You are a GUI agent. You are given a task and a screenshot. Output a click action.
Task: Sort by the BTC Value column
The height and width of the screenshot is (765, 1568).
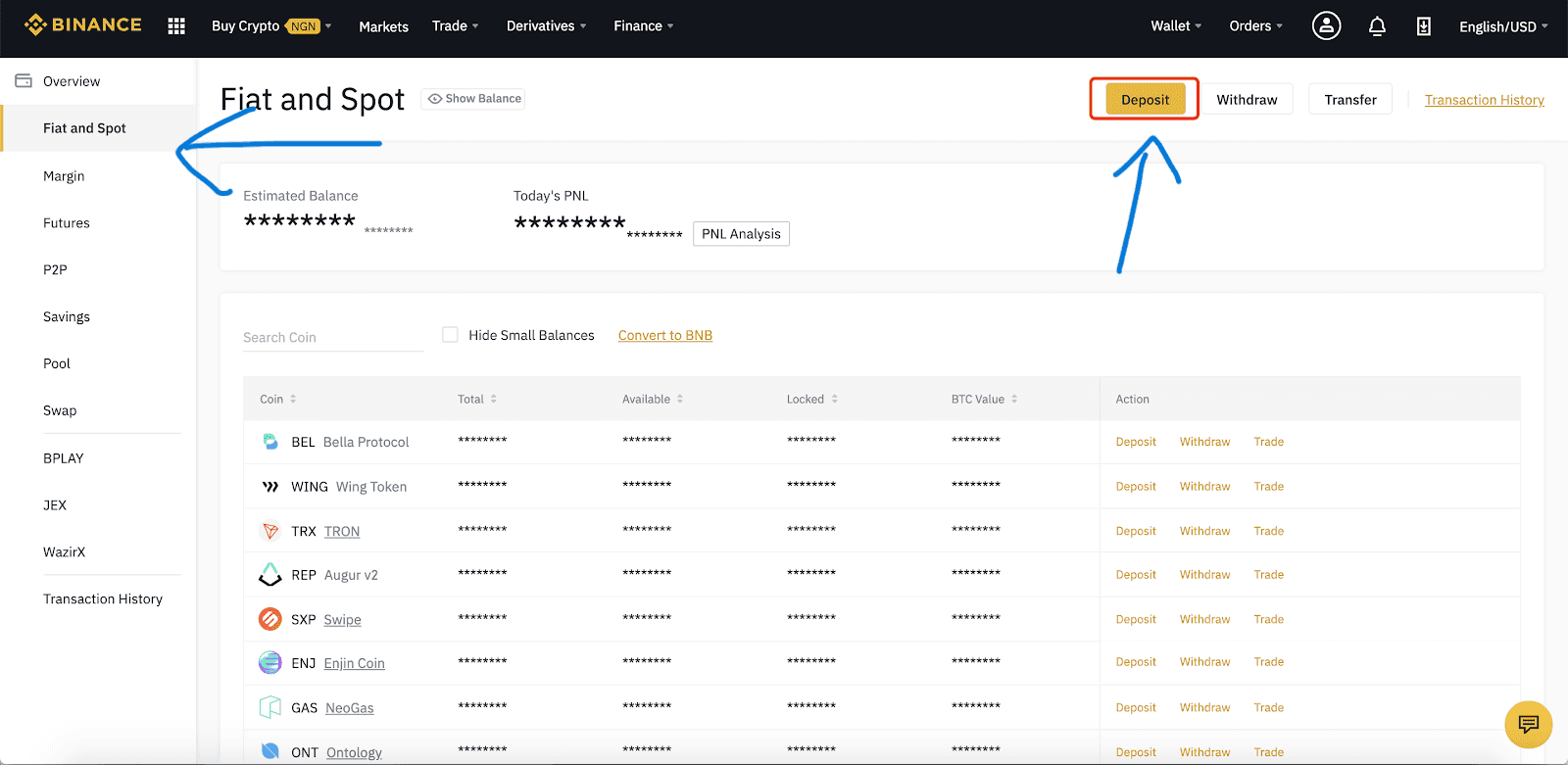point(984,400)
